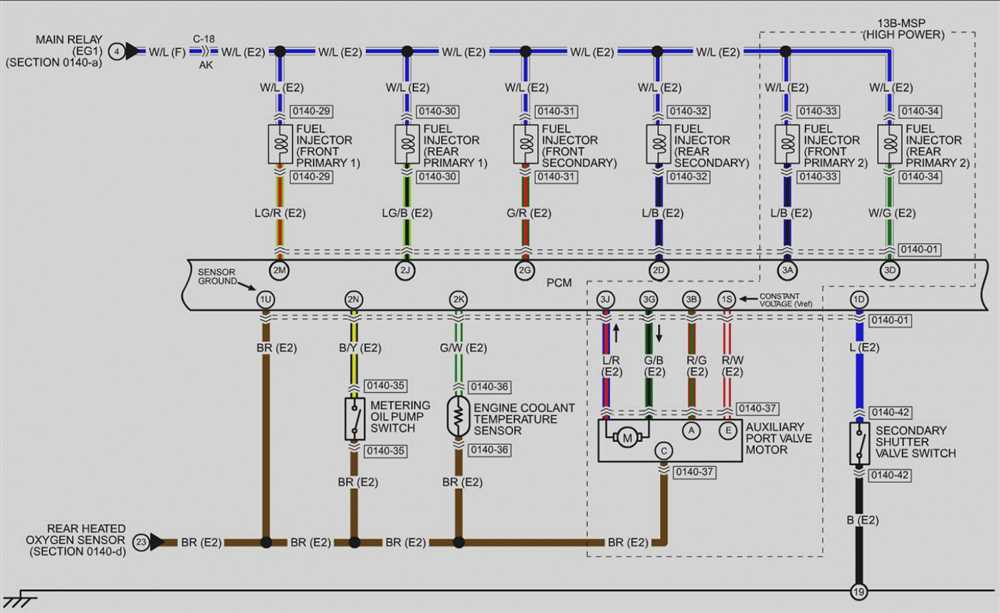Select the PCM terminal 1D circle
This screenshot has height=613, width=1000.
(859, 299)
